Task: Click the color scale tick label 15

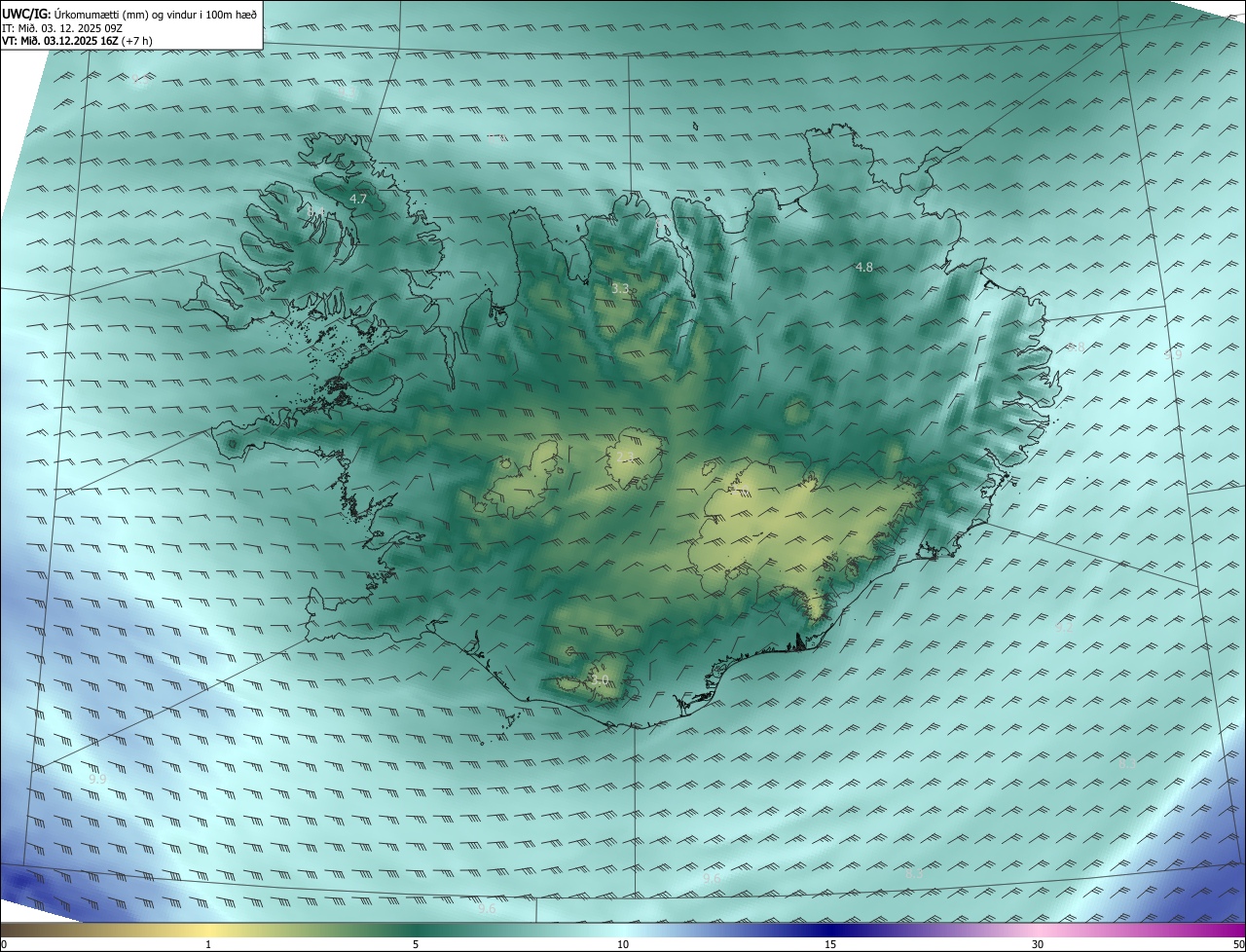Action: (x=830, y=944)
